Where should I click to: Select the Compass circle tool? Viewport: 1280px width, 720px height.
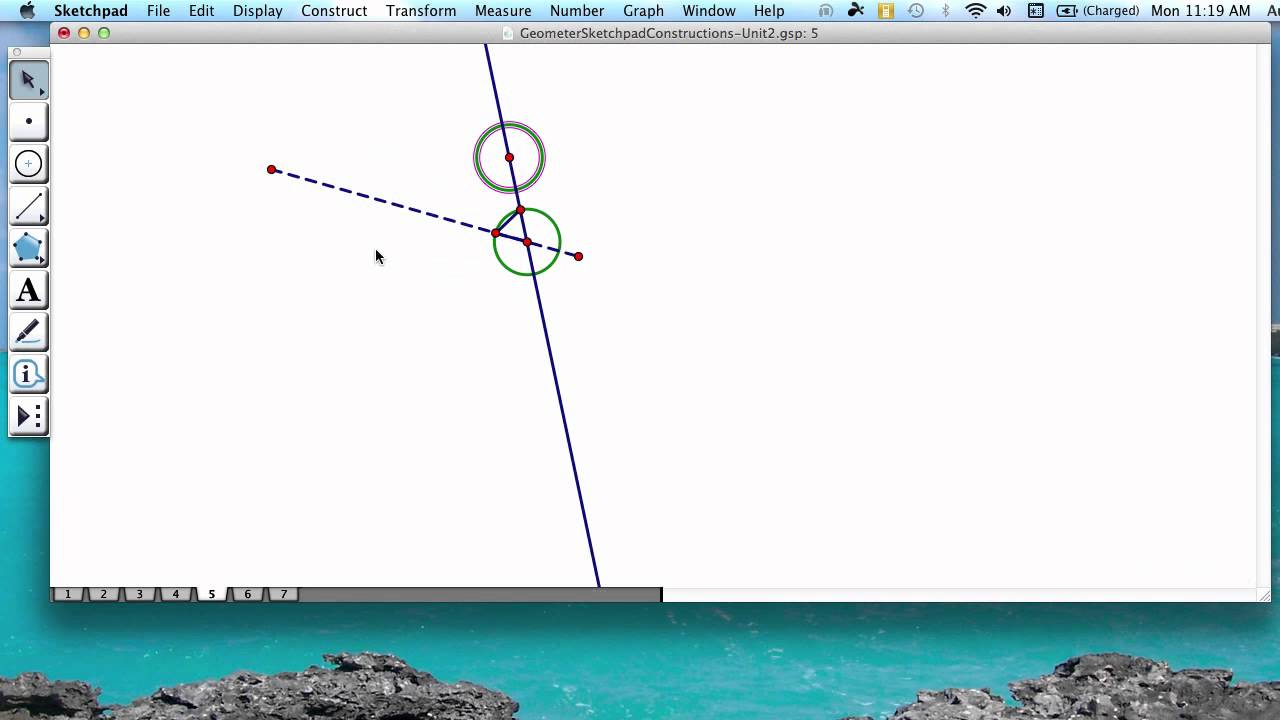click(x=29, y=164)
